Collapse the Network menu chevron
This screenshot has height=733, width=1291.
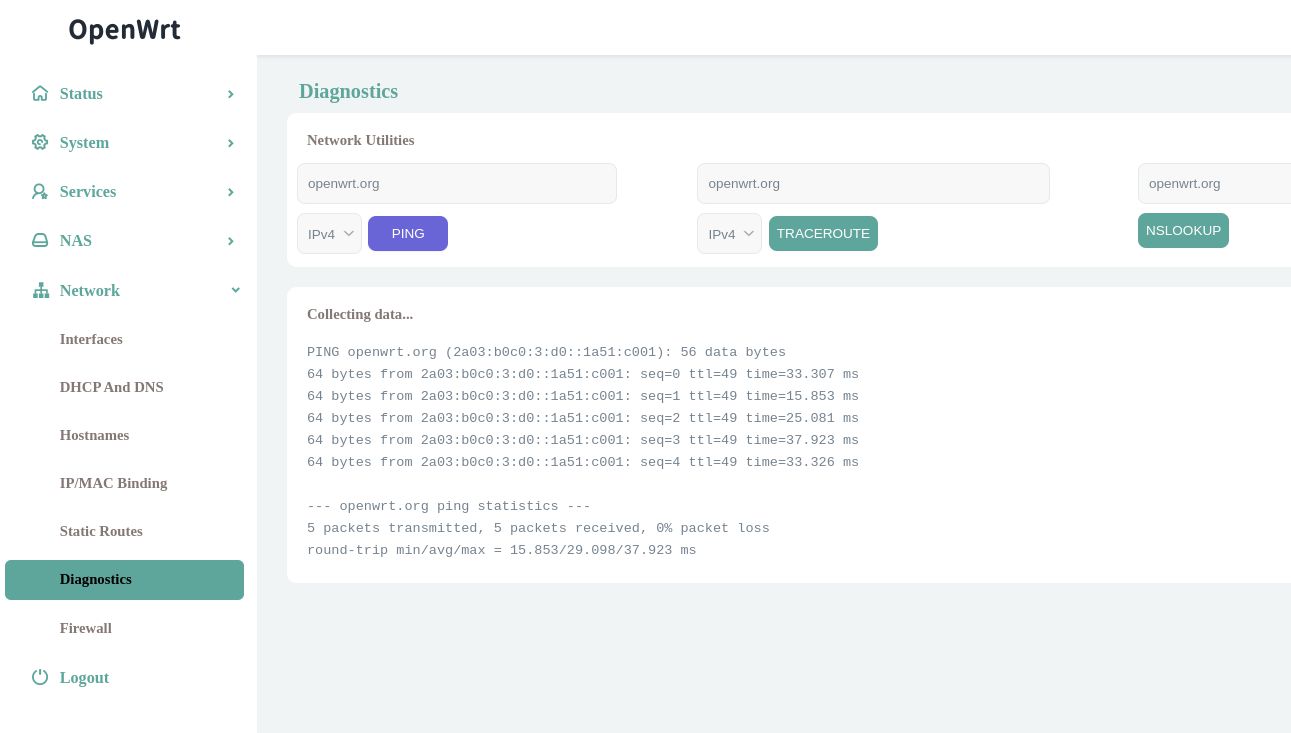click(x=236, y=290)
